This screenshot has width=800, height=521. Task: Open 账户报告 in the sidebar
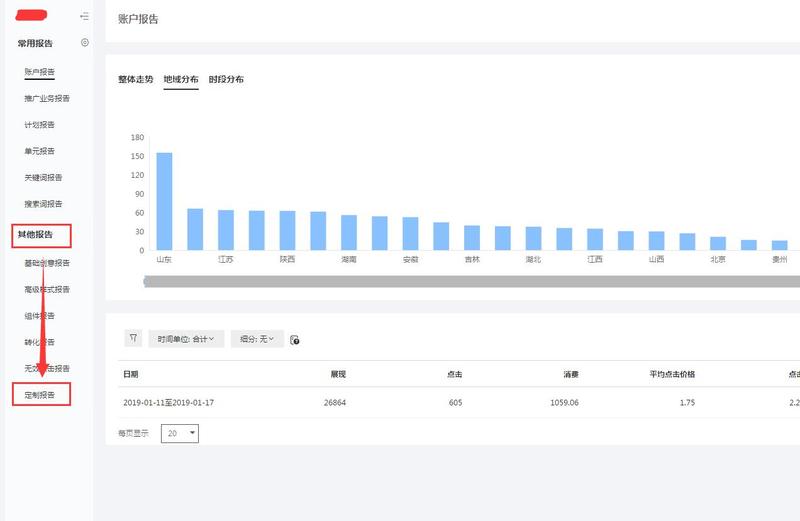pyautogui.click(x=39, y=72)
